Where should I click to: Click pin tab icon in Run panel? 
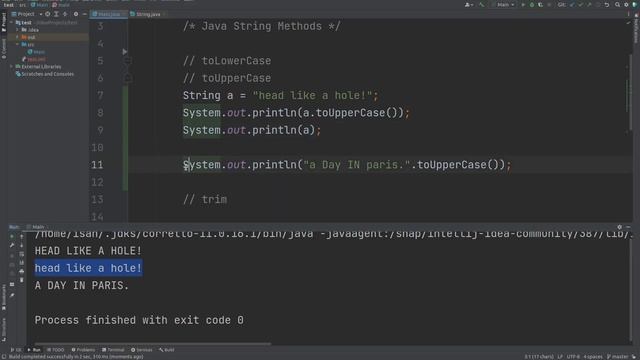point(12,295)
